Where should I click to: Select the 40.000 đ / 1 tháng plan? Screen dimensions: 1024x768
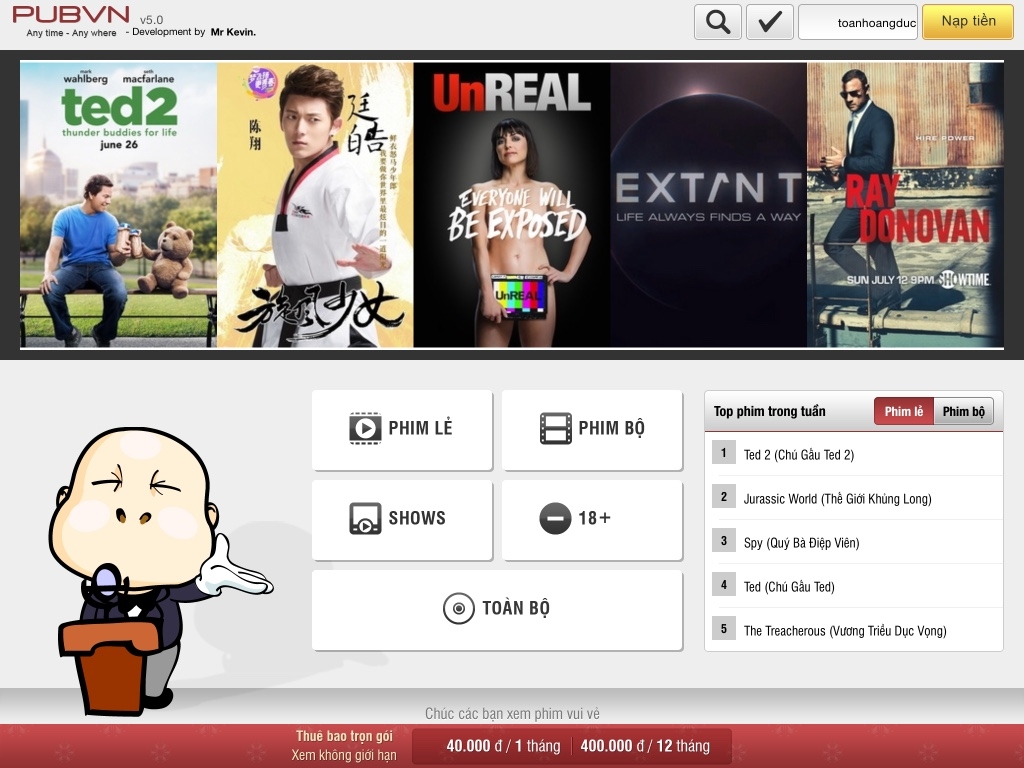pyautogui.click(x=504, y=746)
